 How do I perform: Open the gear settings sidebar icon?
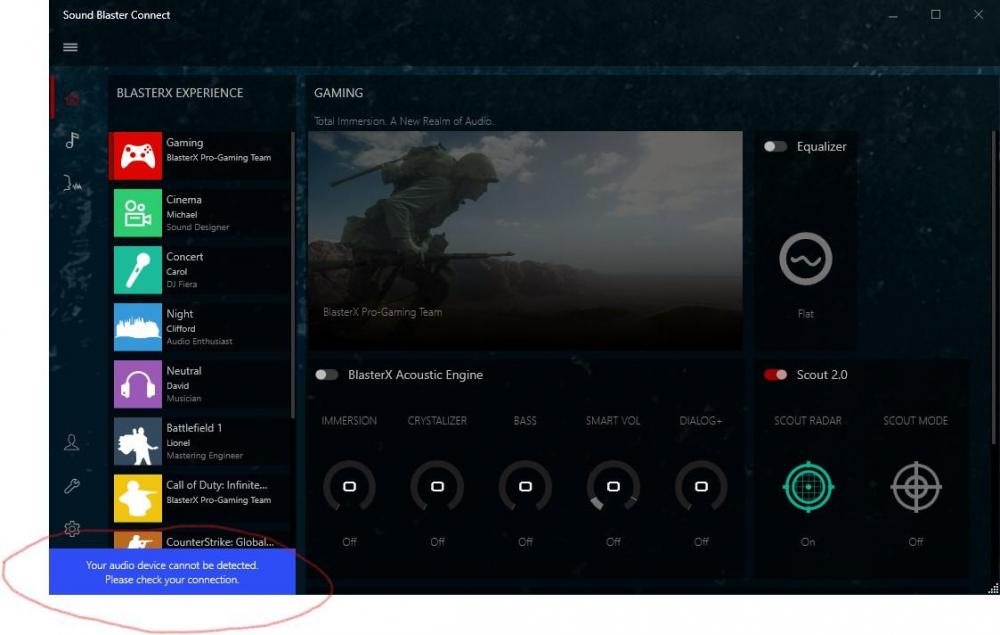click(72, 529)
